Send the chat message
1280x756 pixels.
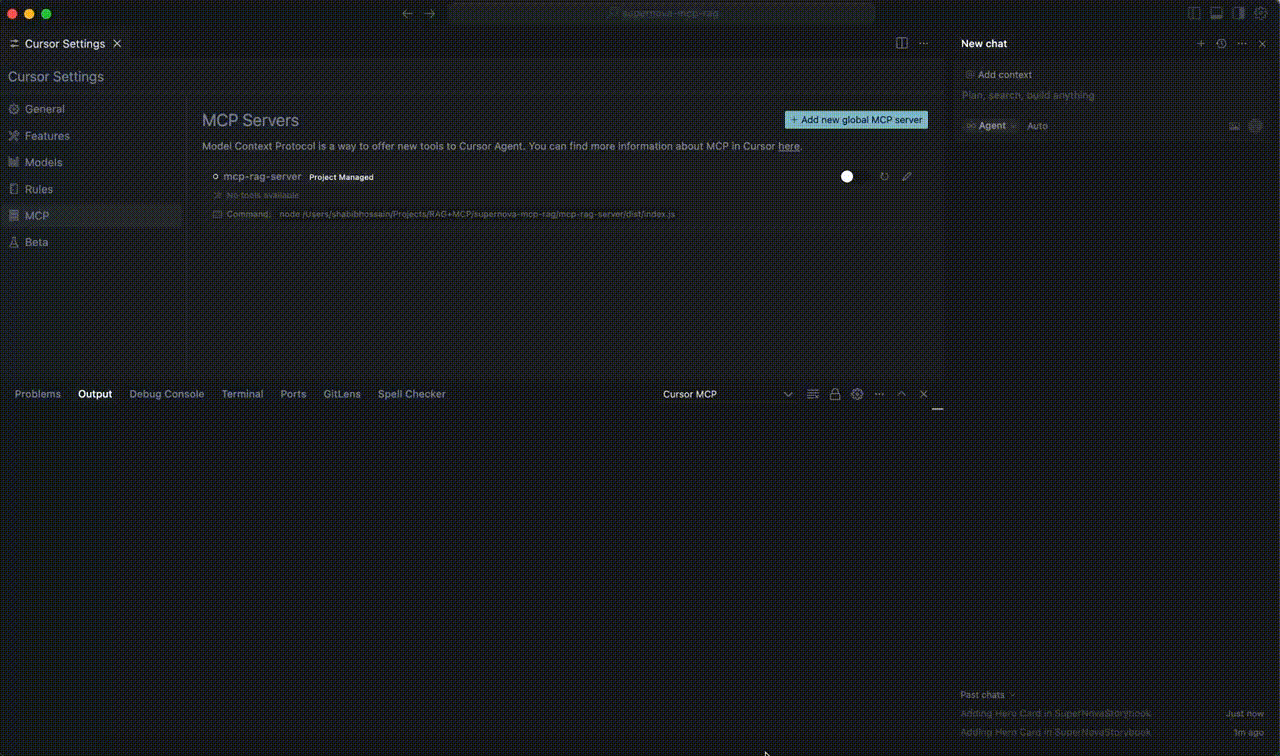click(x=1256, y=126)
